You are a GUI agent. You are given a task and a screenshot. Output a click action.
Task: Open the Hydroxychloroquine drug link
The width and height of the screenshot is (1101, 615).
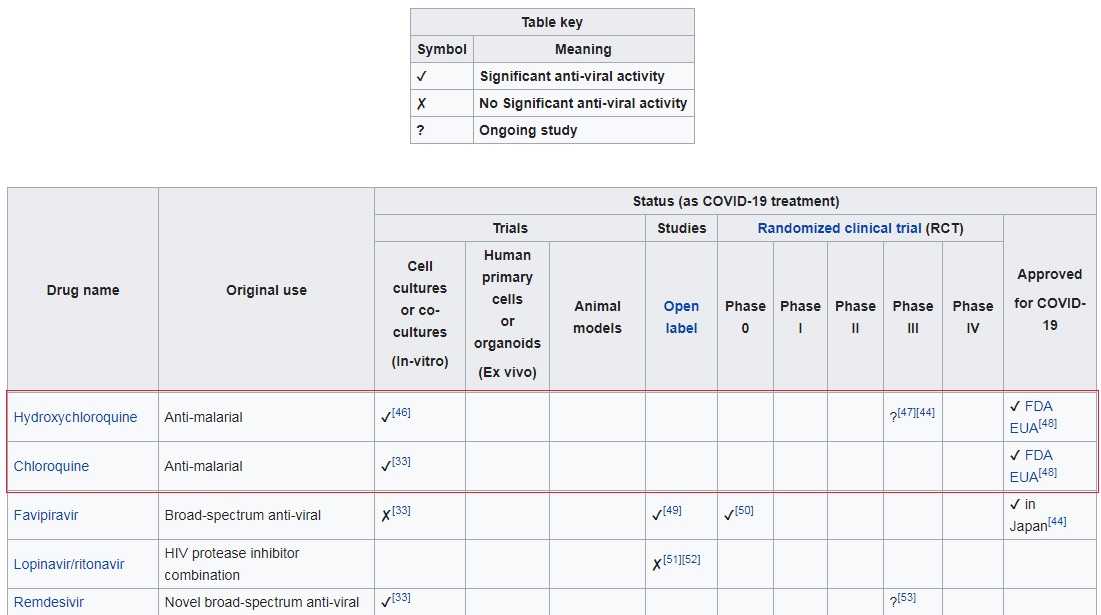point(75,417)
